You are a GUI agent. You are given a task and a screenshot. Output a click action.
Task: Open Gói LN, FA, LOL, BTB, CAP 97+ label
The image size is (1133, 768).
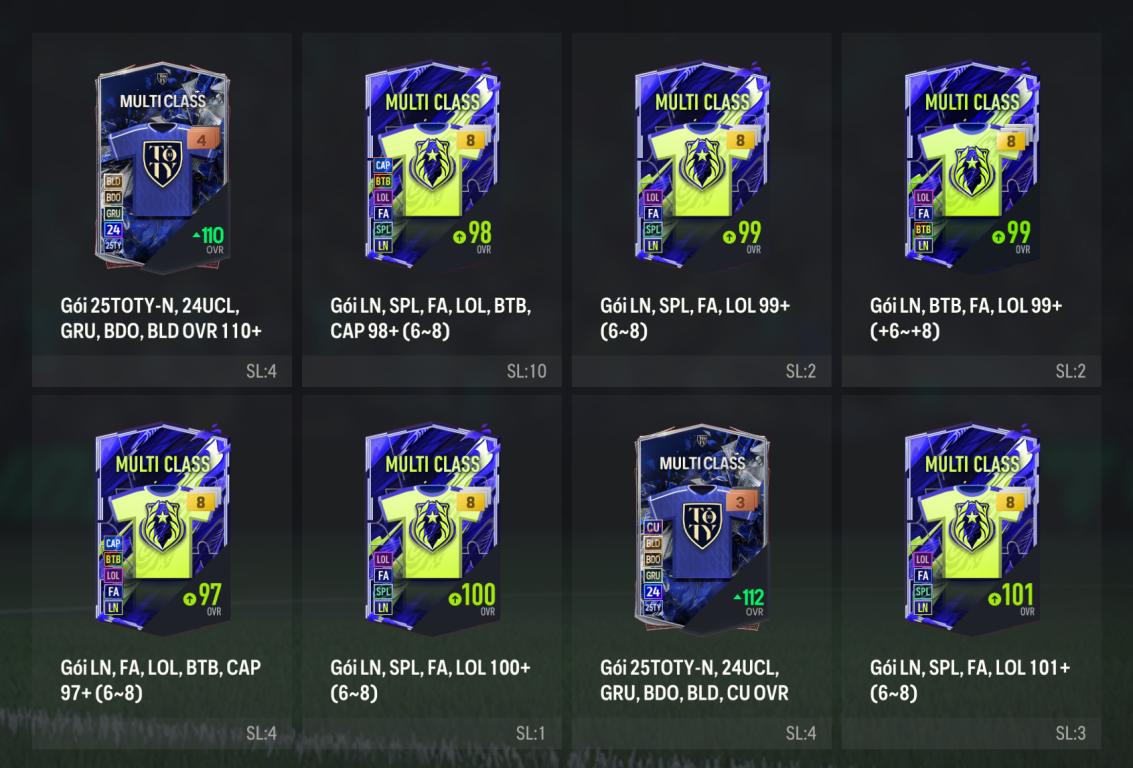coord(160,680)
